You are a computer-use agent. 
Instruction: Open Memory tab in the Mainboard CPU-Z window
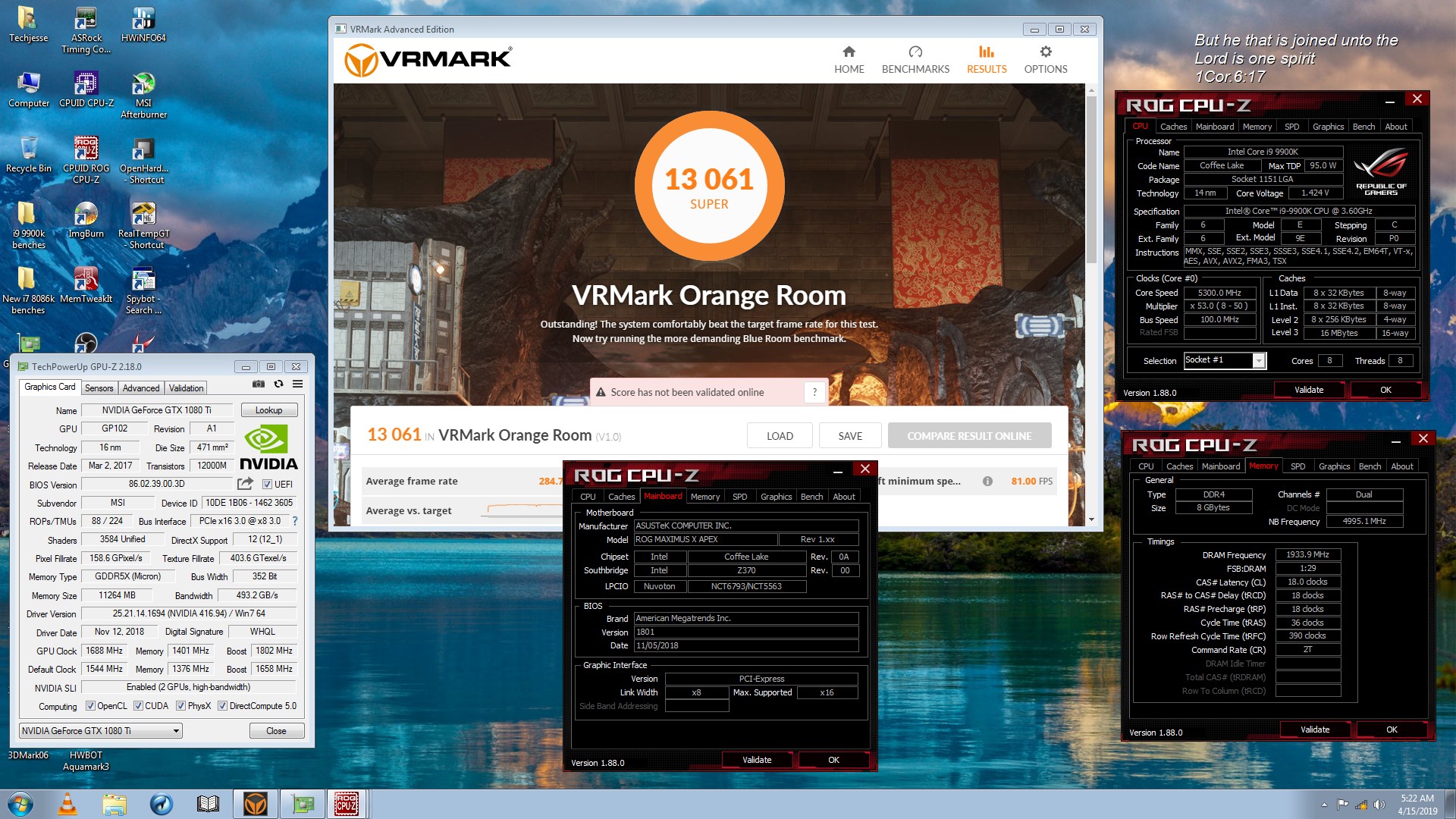pos(704,497)
